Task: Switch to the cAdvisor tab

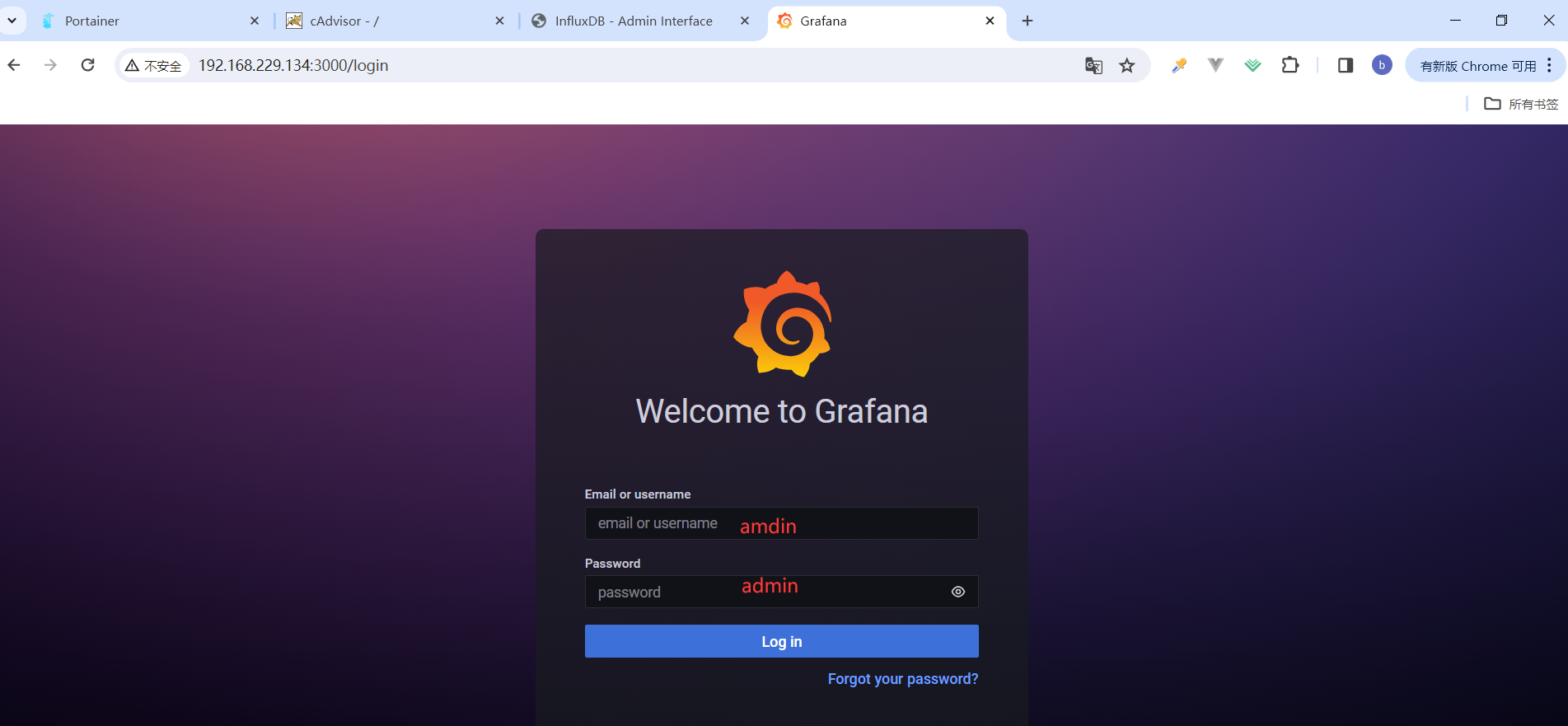Action: pos(394,21)
